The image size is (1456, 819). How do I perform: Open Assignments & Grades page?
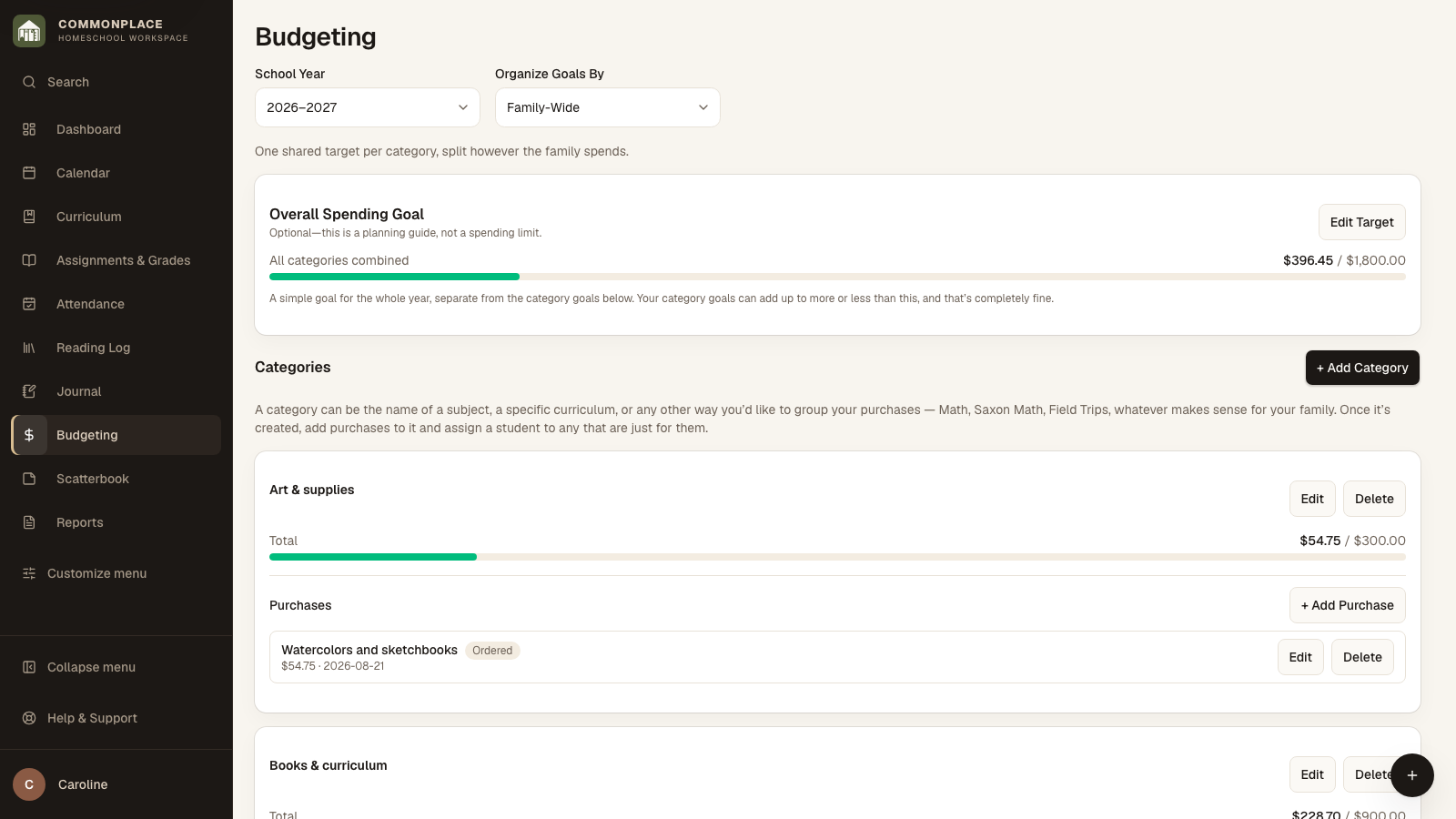pos(116,260)
